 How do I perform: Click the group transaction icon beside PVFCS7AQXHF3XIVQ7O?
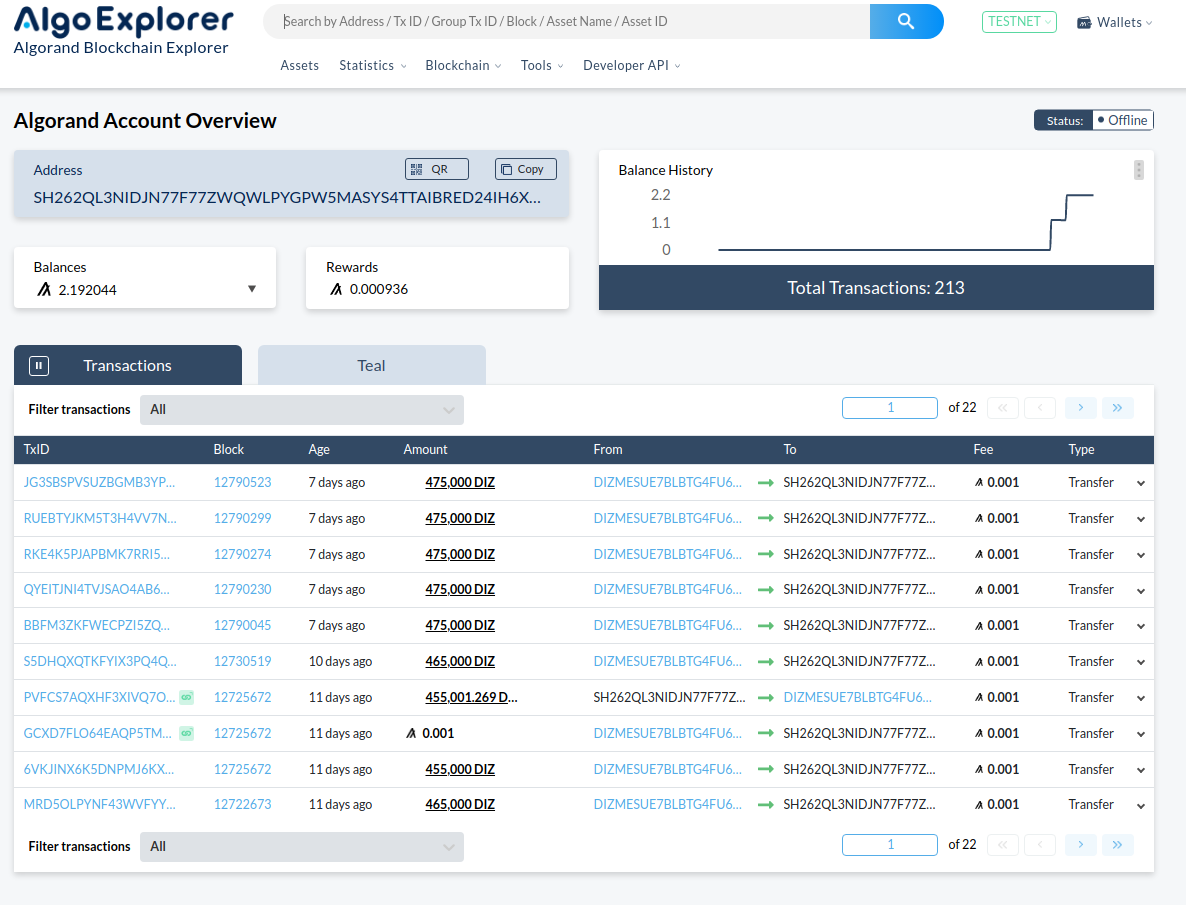(x=186, y=698)
